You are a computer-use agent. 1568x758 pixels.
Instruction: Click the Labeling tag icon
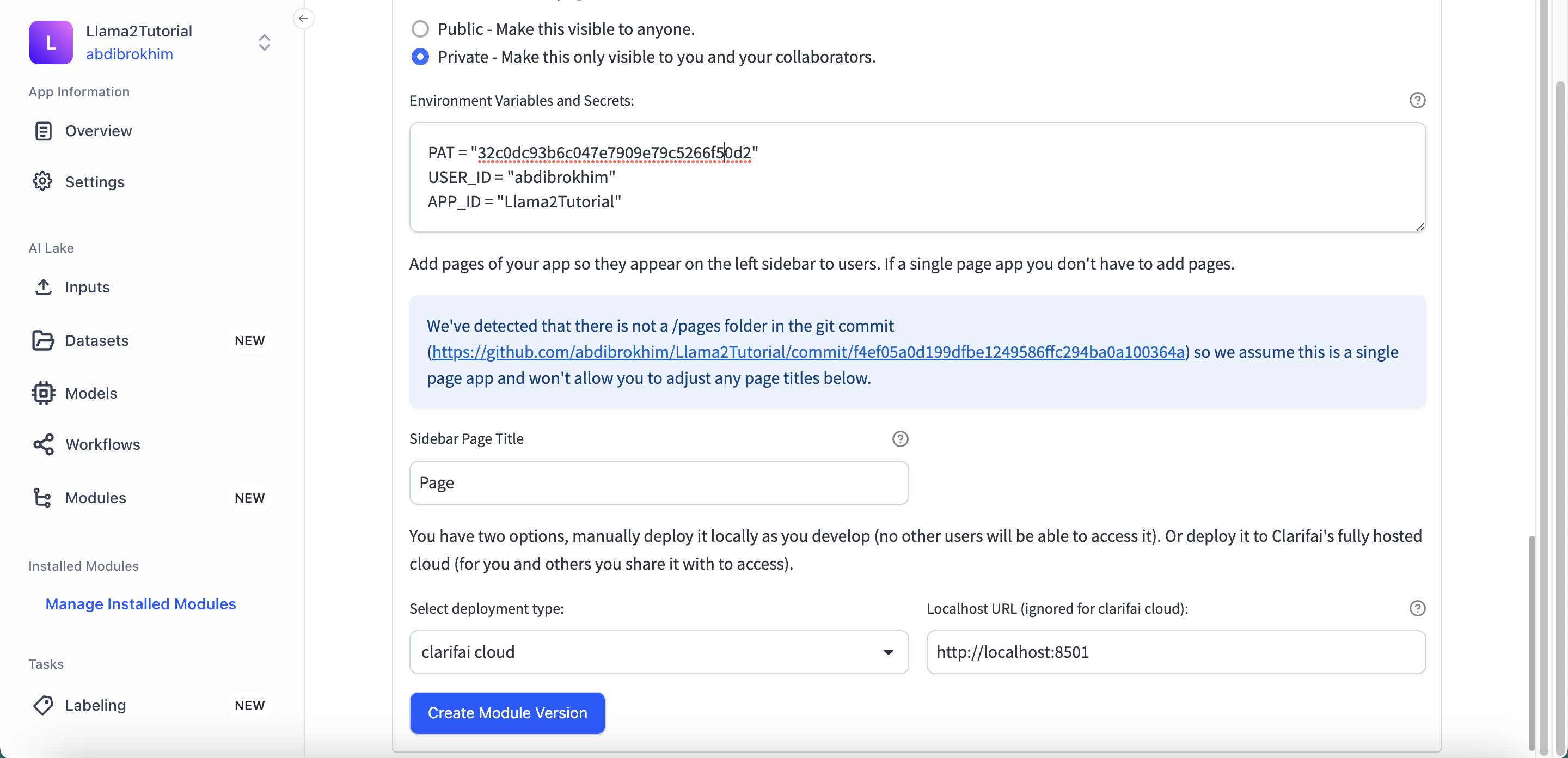coord(43,705)
